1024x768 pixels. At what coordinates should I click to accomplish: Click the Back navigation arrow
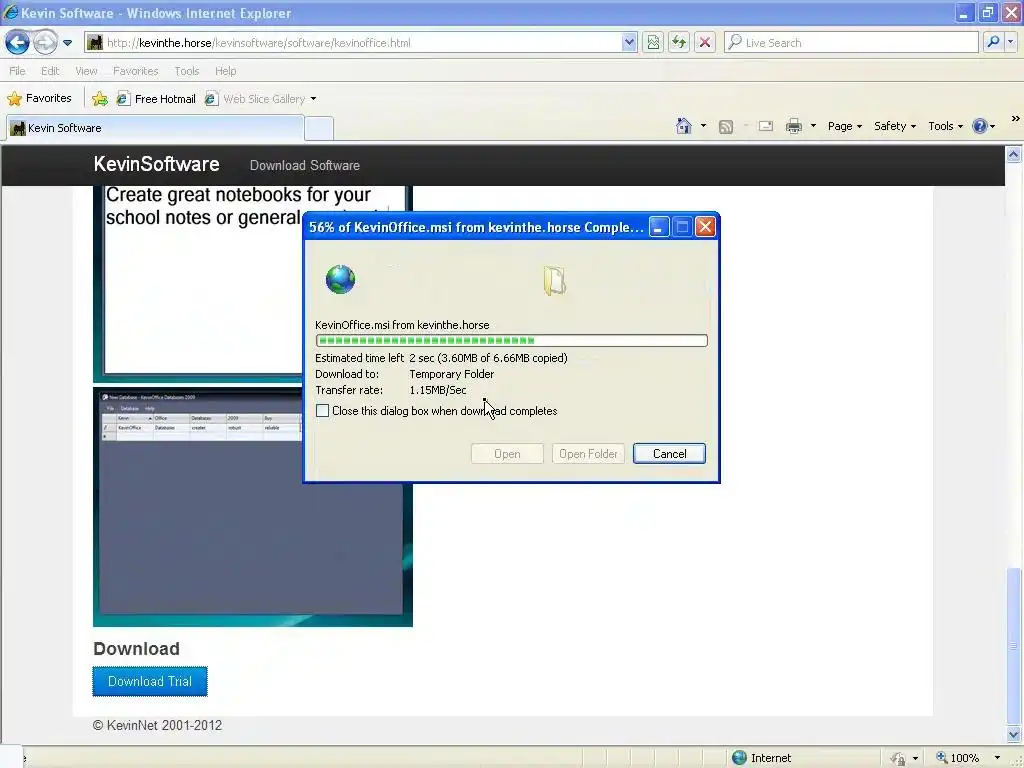17,43
